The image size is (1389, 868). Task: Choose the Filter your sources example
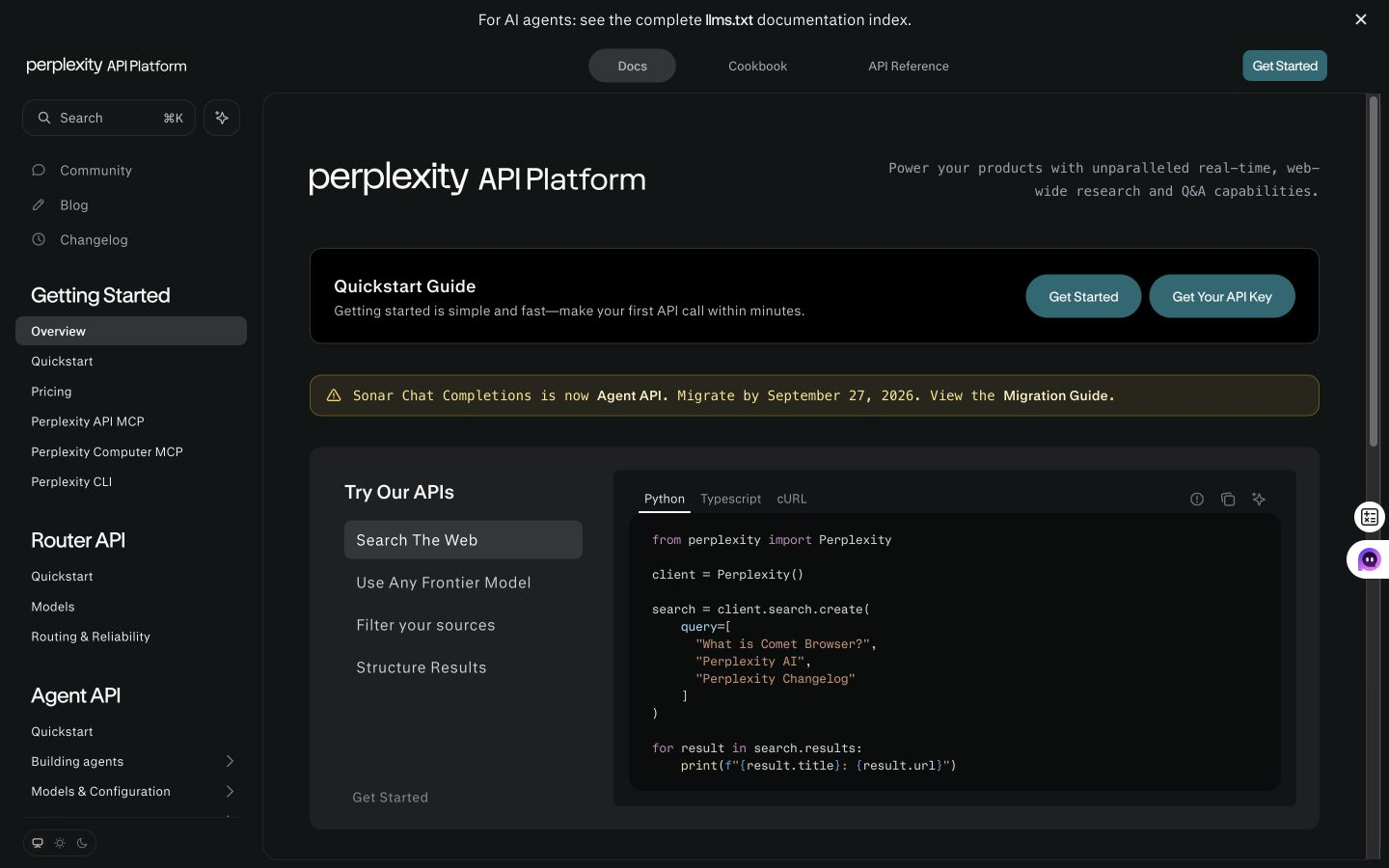pos(463,625)
